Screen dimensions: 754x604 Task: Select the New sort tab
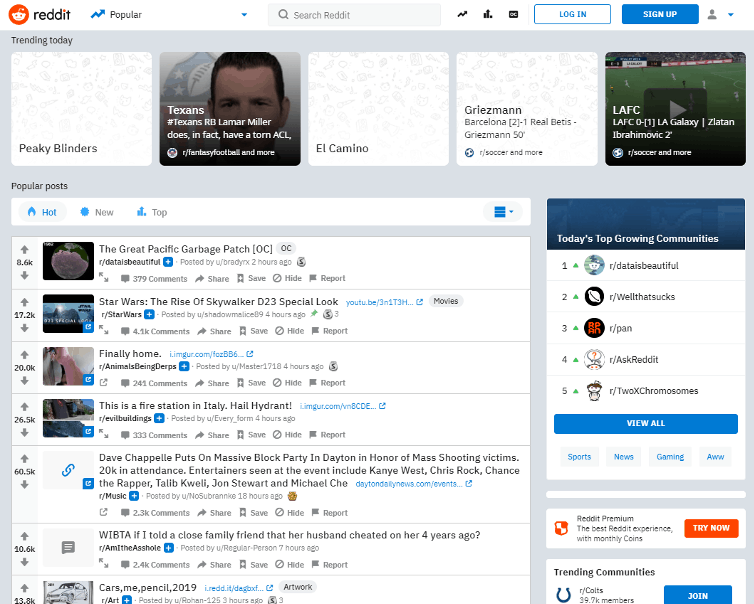pos(97,212)
